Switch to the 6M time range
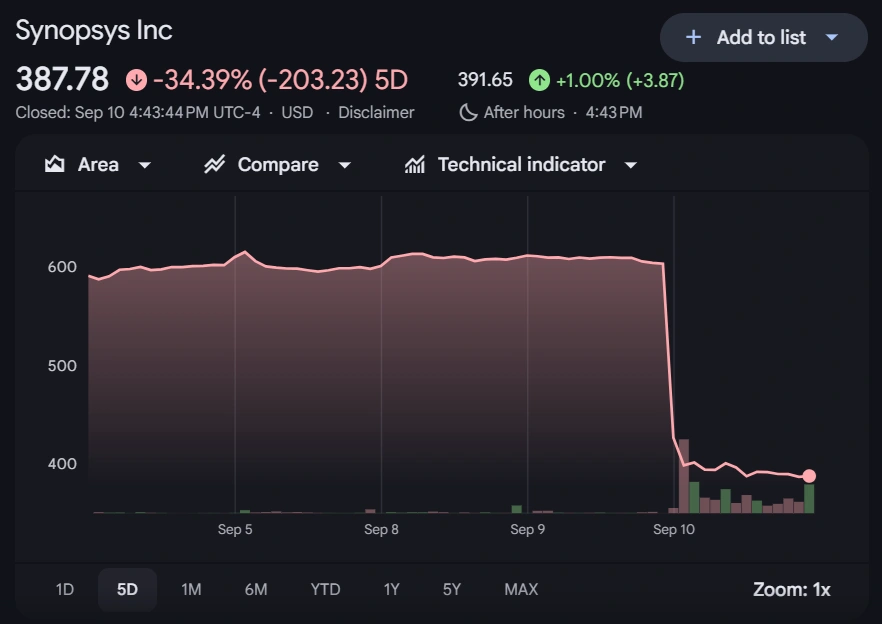This screenshot has height=624, width=882. pyautogui.click(x=256, y=589)
